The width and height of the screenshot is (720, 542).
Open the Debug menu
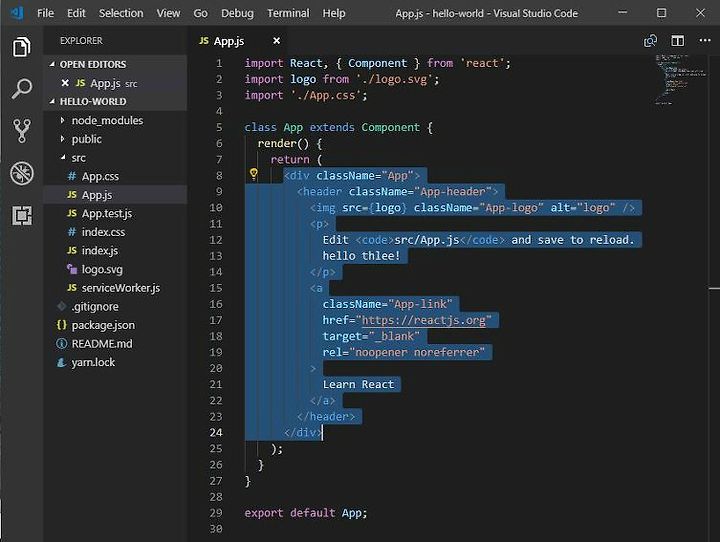click(x=237, y=13)
